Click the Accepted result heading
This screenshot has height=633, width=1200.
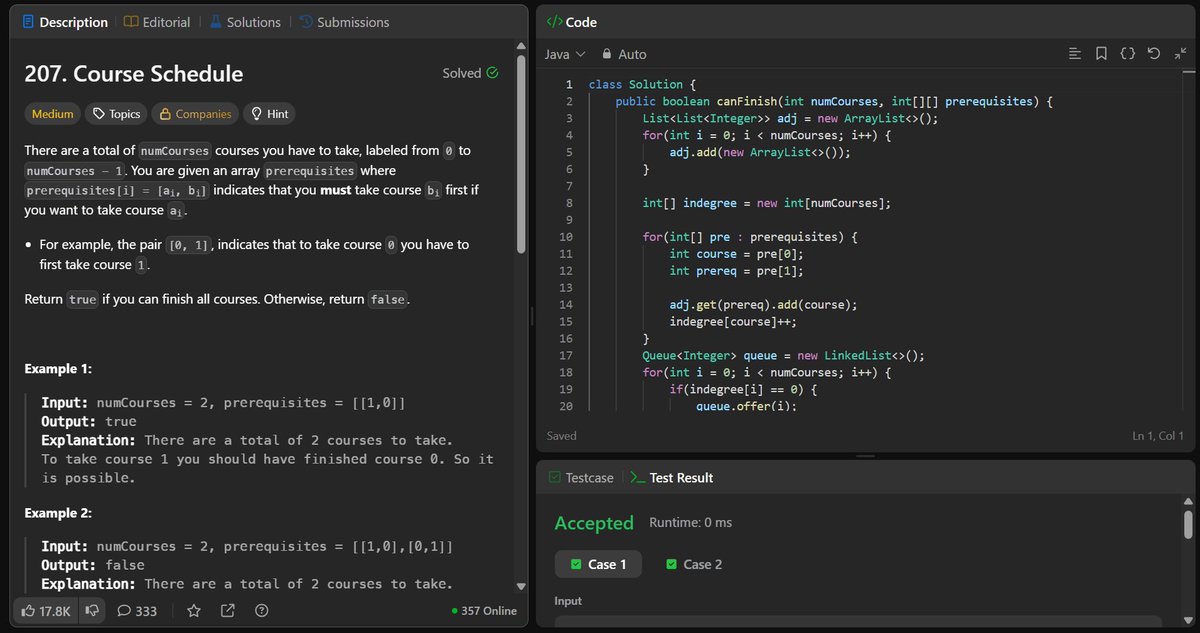[594, 523]
